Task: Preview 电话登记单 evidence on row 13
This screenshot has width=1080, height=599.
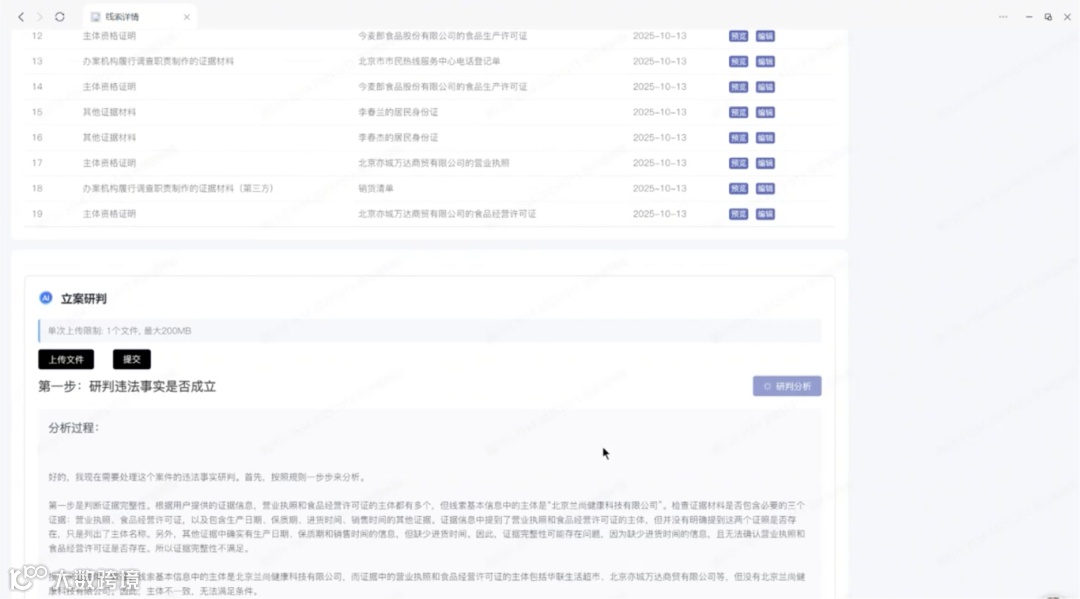Action: click(x=738, y=61)
